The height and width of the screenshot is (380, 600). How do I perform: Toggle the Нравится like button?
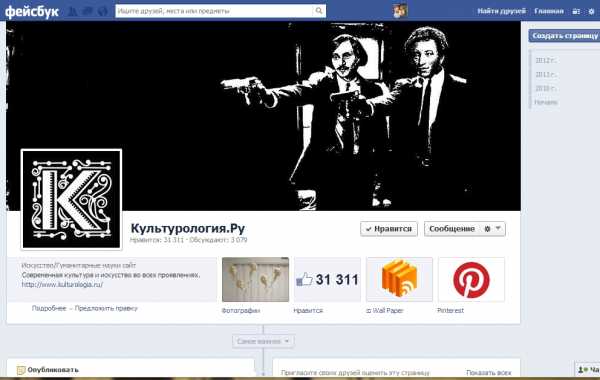(x=389, y=229)
